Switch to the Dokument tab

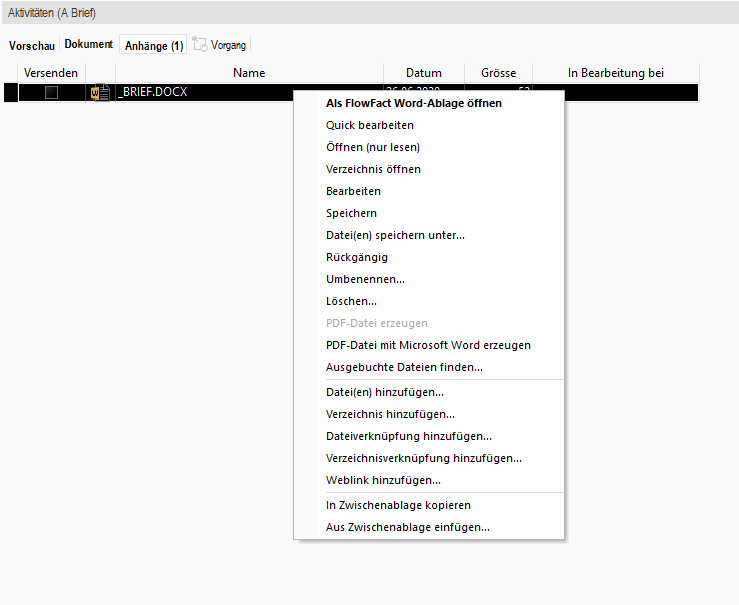(89, 44)
